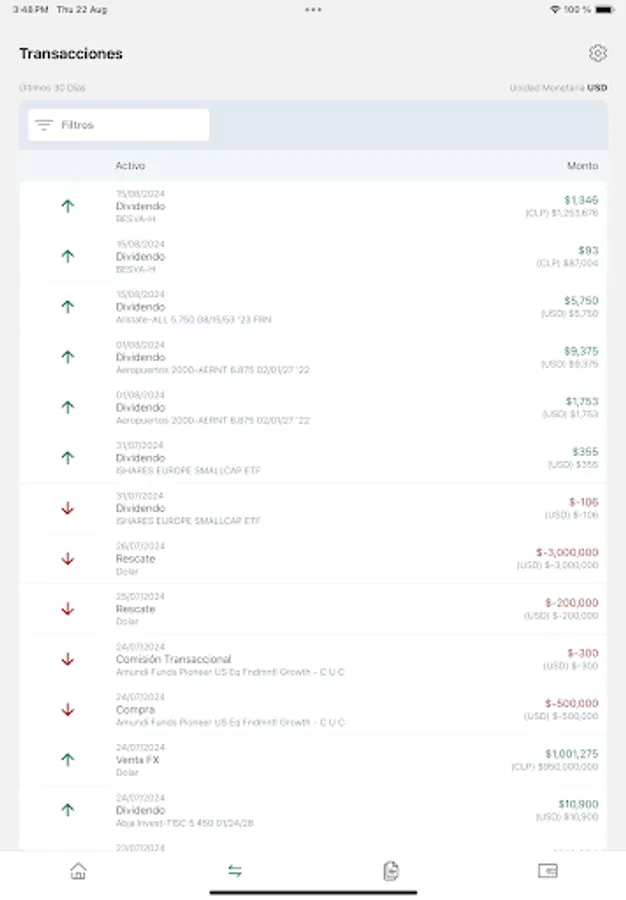Click the filter funnel icon
The image size is (626, 900).
pyautogui.click(x=44, y=125)
